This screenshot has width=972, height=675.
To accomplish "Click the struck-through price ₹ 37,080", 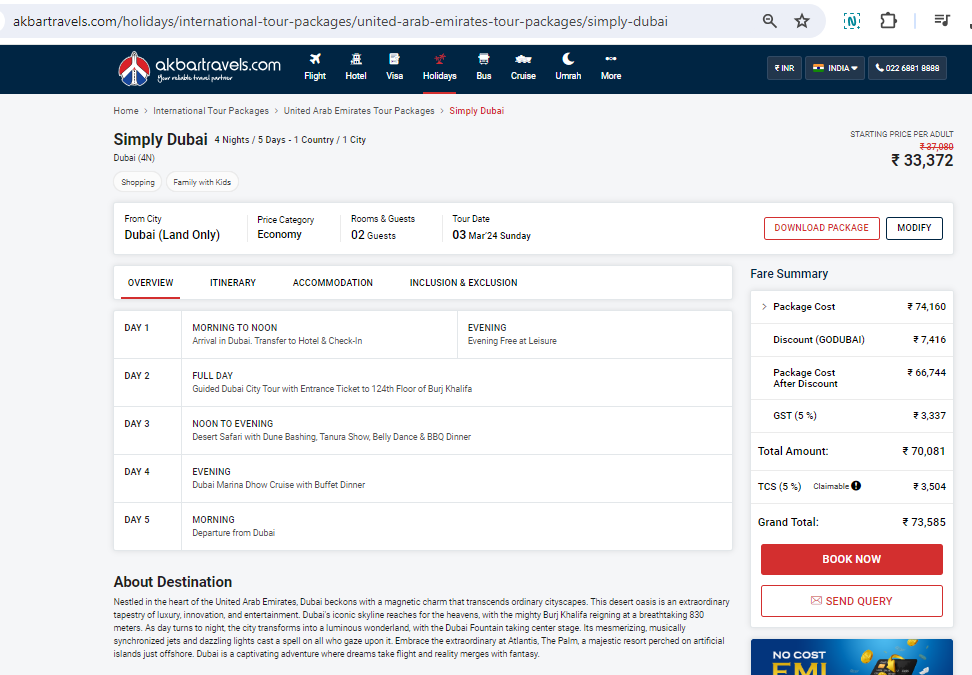I will point(937,147).
